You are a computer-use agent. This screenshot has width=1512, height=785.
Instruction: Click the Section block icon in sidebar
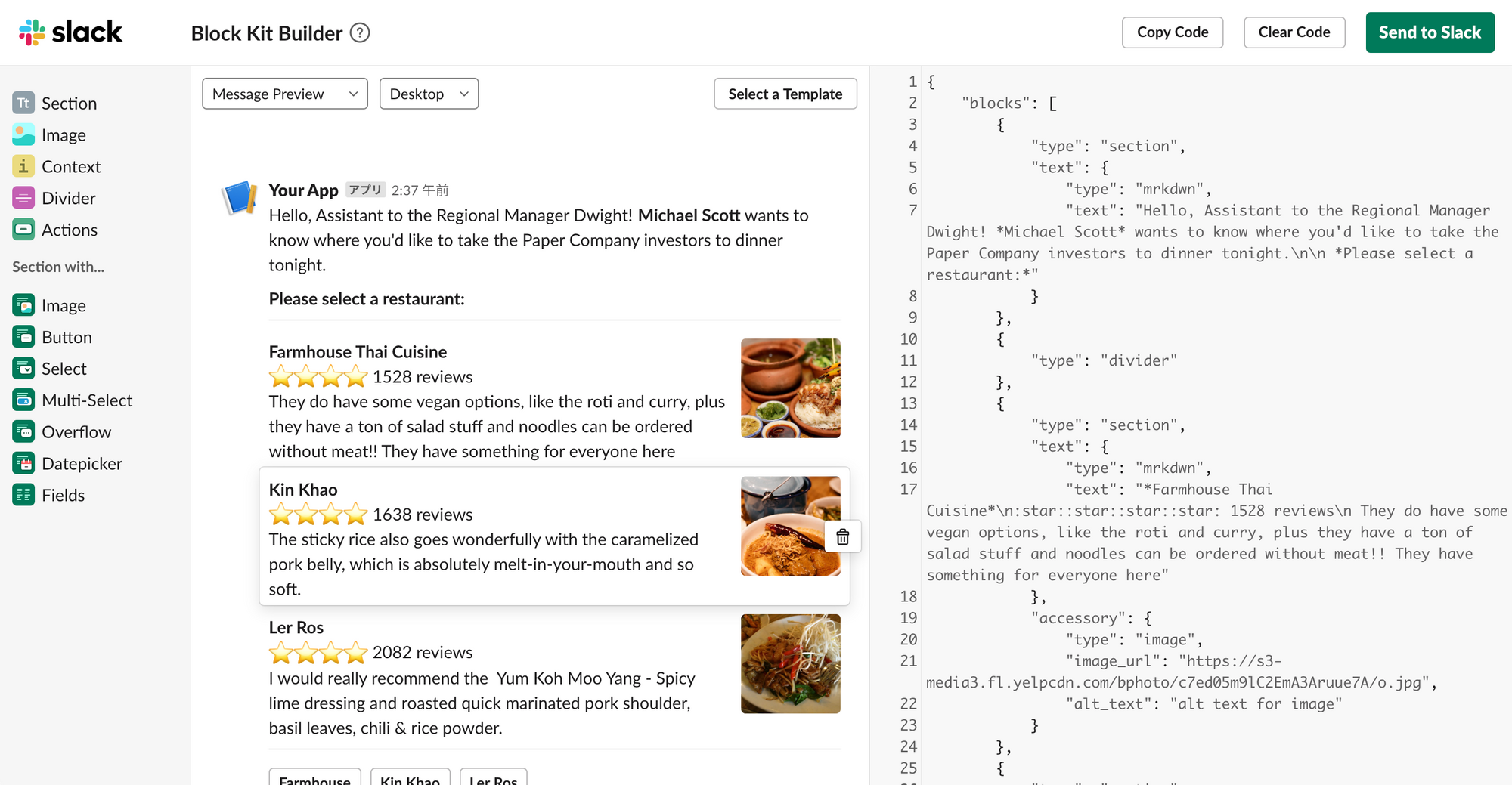click(23, 103)
